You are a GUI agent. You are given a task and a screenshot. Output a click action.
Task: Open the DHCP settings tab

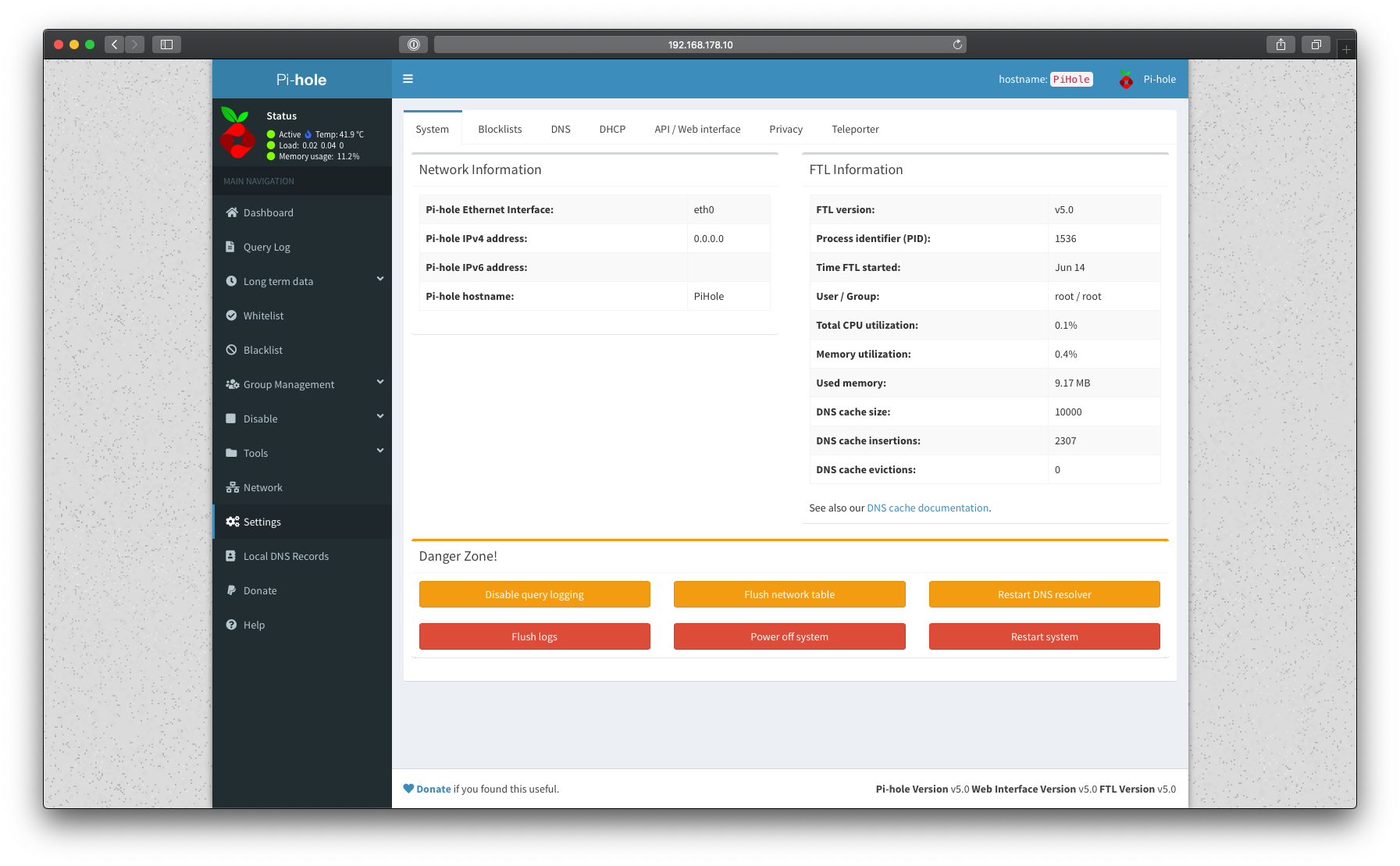[612, 129]
